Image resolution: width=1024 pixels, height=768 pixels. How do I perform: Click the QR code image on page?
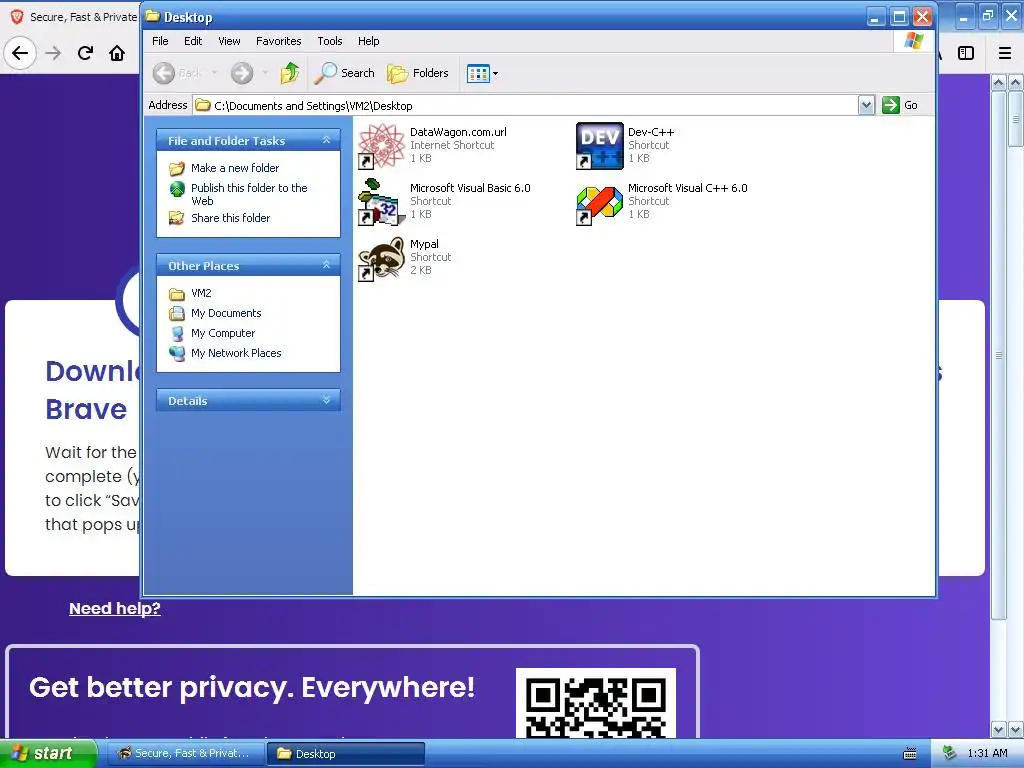pos(596,704)
